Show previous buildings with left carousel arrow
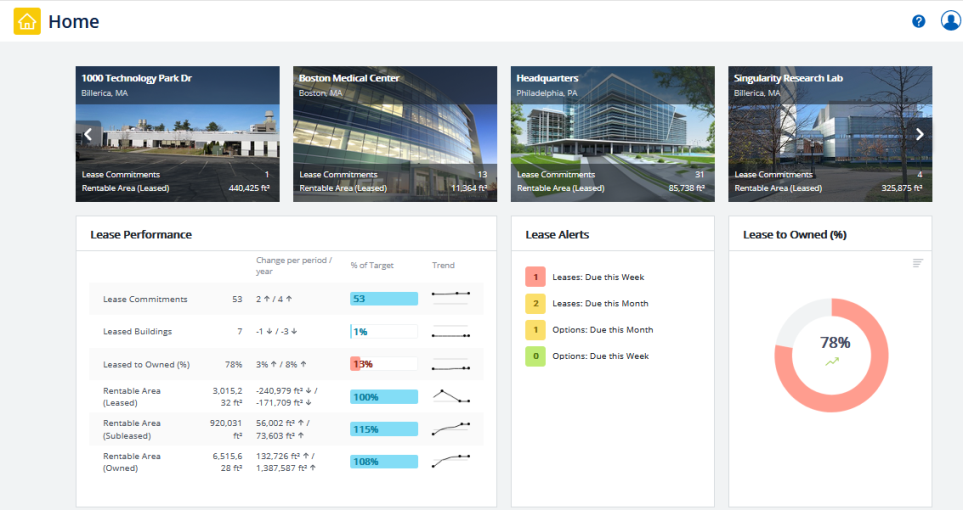The width and height of the screenshot is (963, 511). (x=88, y=134)
